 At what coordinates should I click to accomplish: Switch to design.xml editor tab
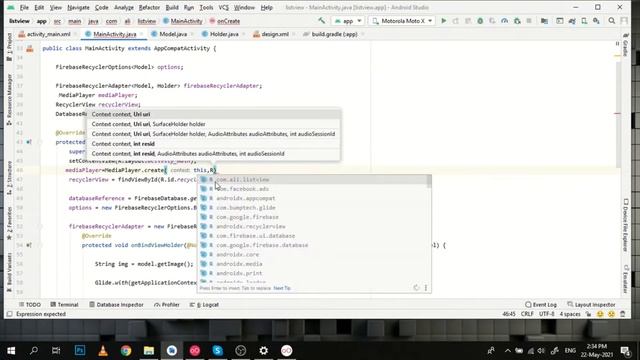(x=274, y=34)
